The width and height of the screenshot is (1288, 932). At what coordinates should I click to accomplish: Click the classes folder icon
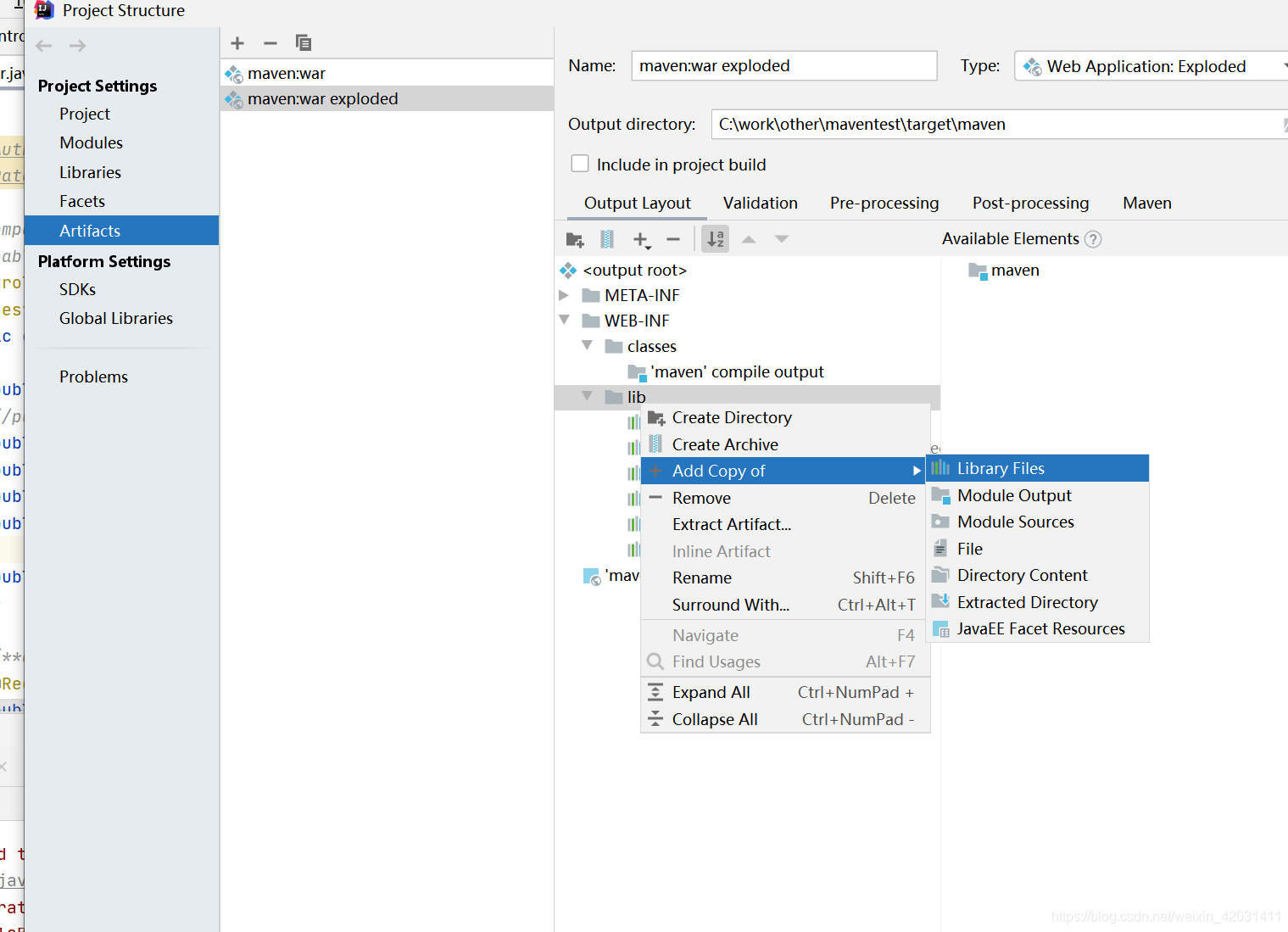614,347
